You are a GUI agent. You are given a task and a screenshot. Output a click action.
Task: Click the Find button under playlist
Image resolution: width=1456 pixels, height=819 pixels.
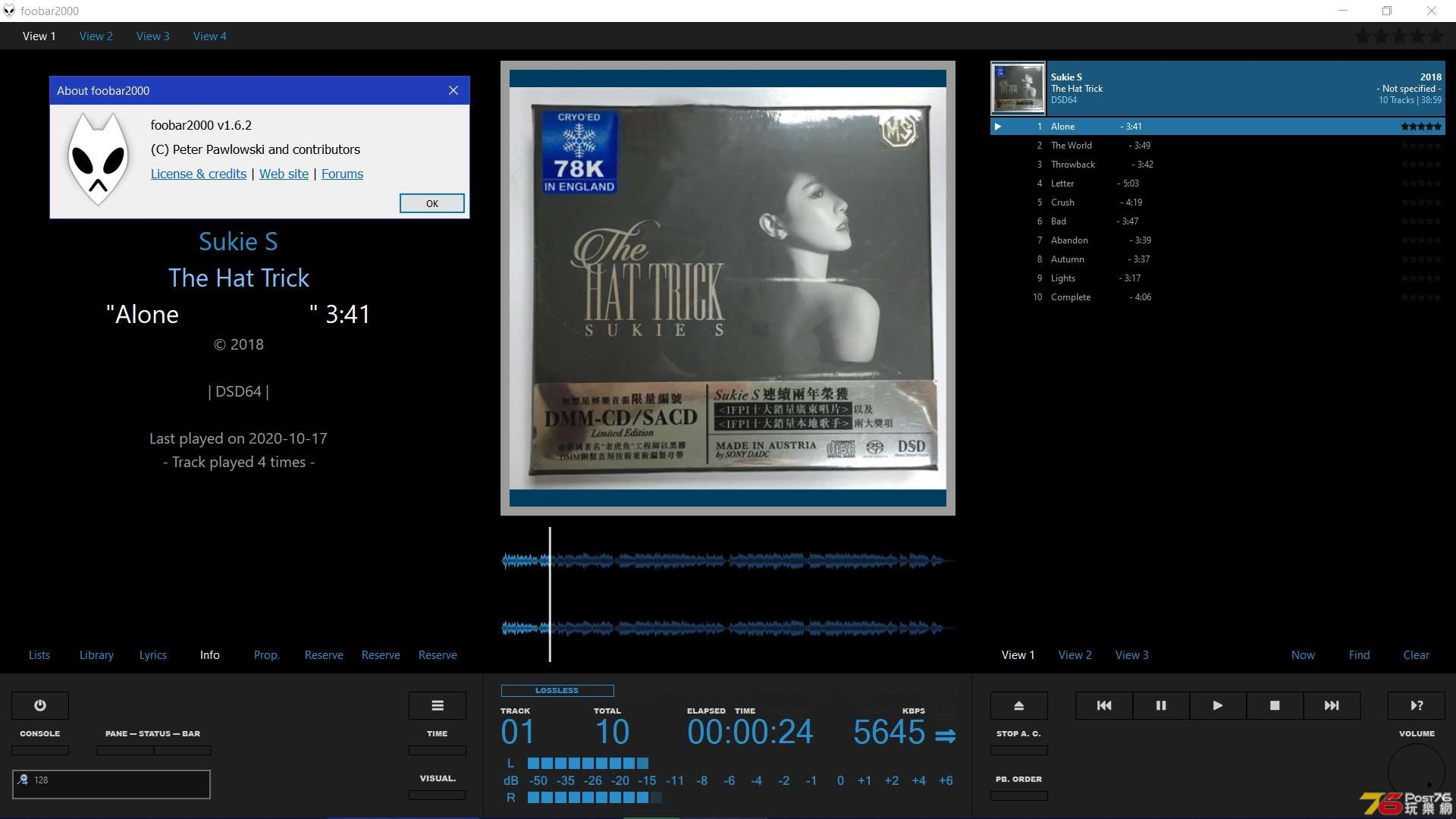click(x=1360, y=655)
